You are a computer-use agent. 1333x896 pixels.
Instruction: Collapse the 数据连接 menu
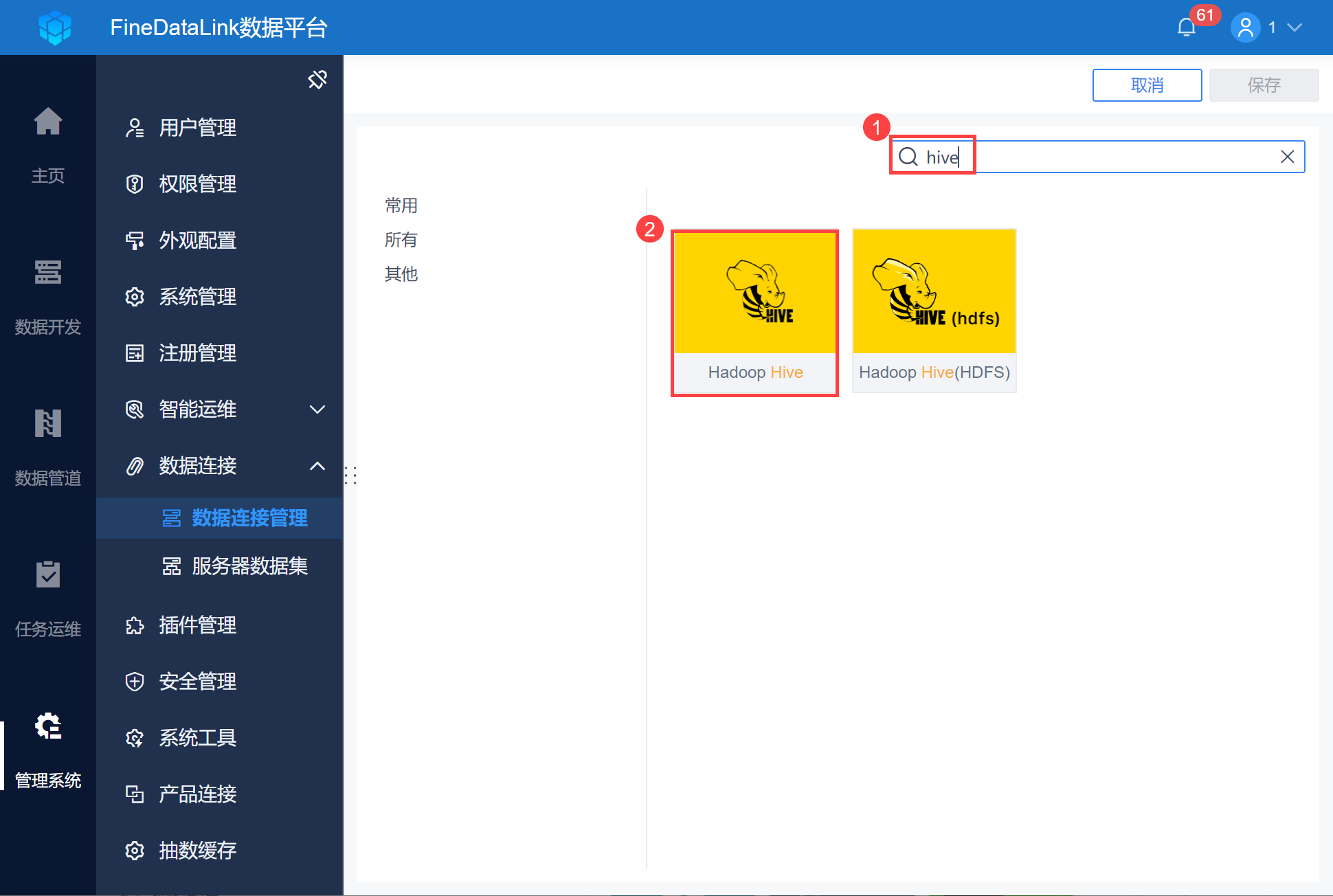point(317,466)
